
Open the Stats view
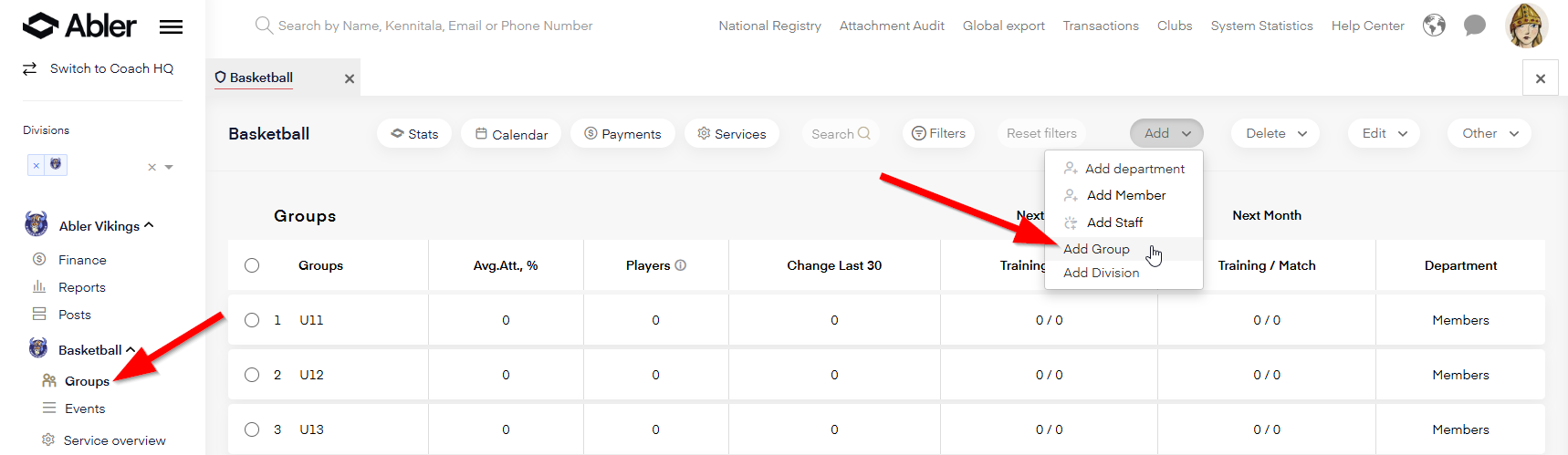415,133
